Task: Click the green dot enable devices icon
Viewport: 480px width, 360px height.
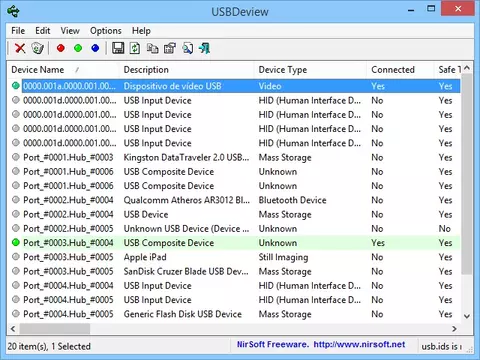Action: point(78,48)
